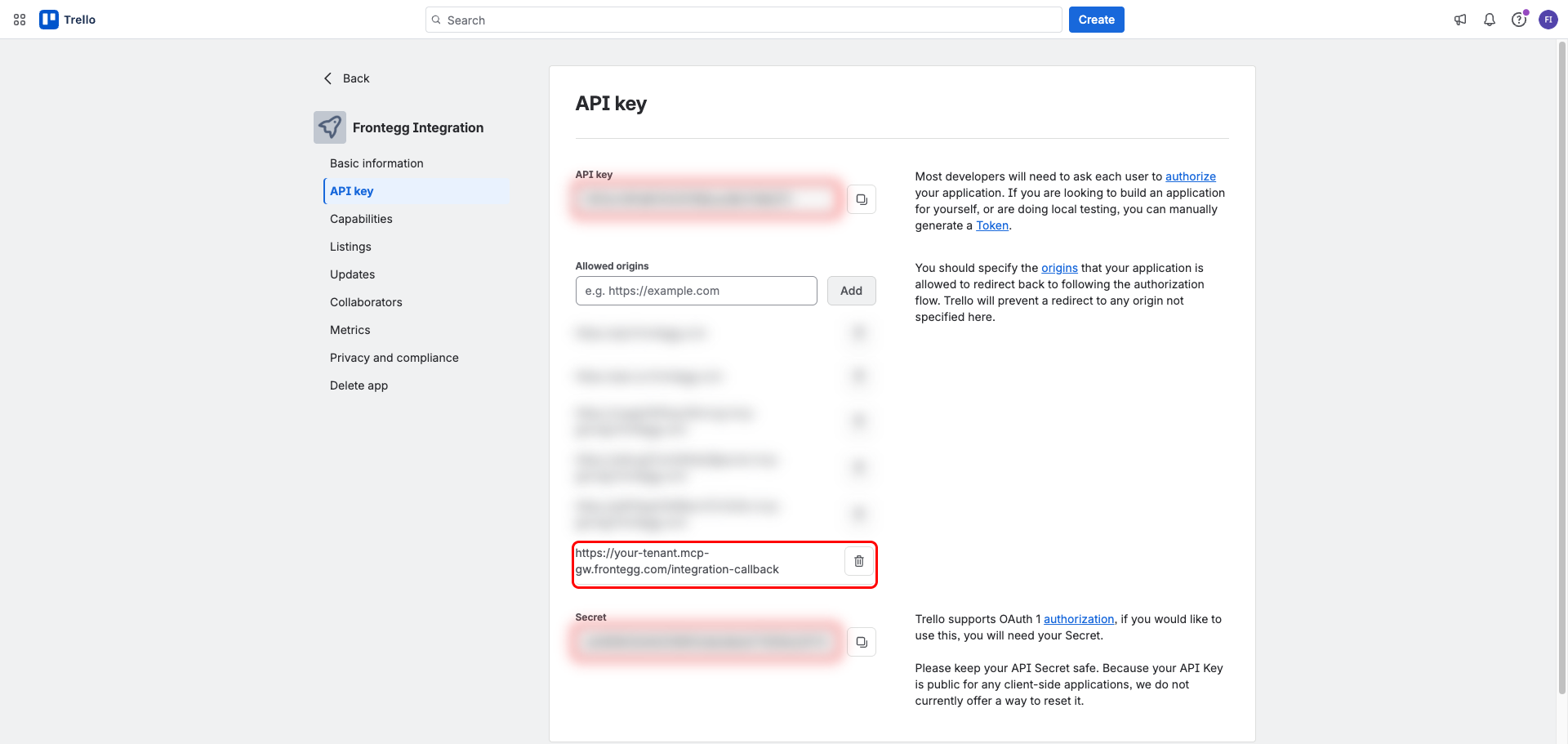Open Listings section
Image resolution: width=1568 pixels, height=744 pixels.
(350, 247)
